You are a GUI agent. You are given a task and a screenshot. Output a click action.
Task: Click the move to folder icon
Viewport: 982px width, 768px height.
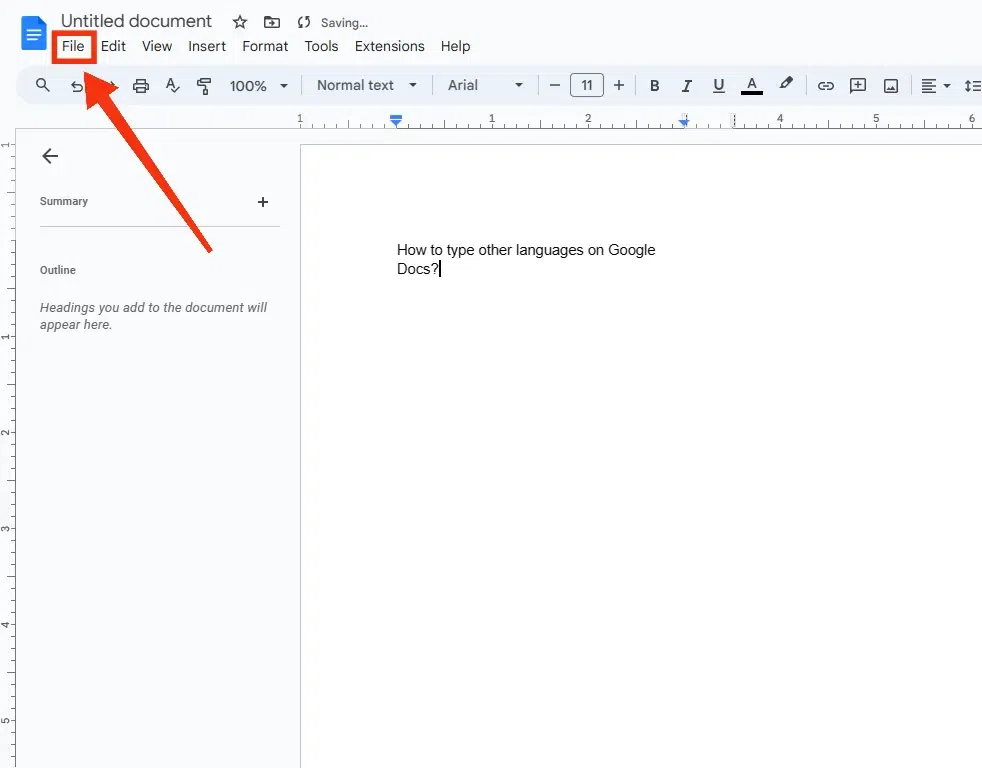[272, 23]
